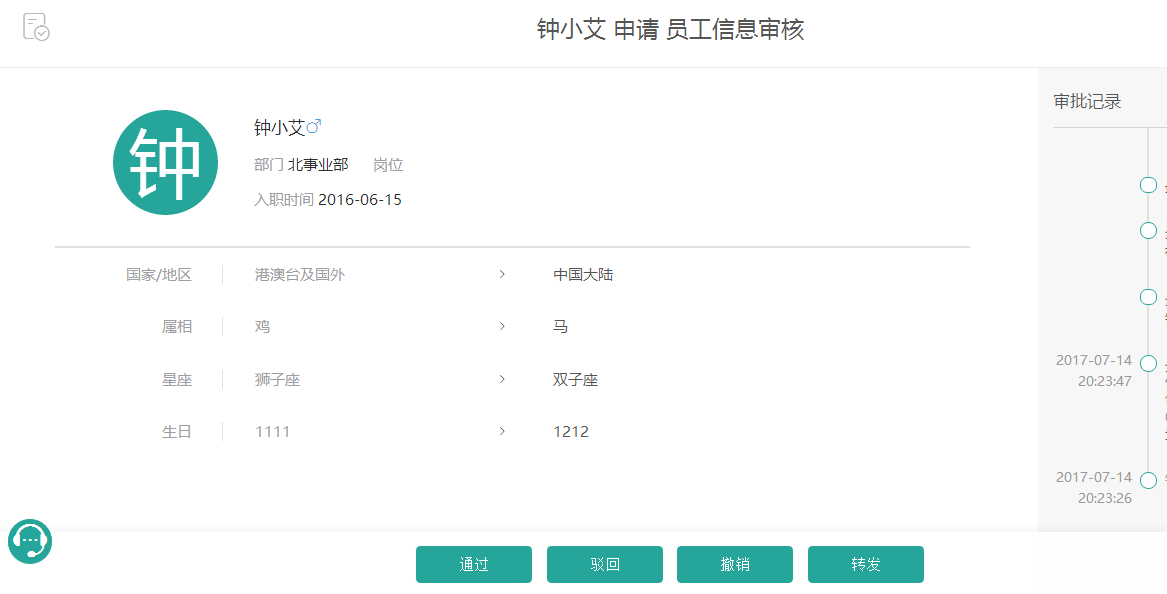
Task: Click the page title 钟小艾 申请 员工信息审核
Action: tap(671, 30)
